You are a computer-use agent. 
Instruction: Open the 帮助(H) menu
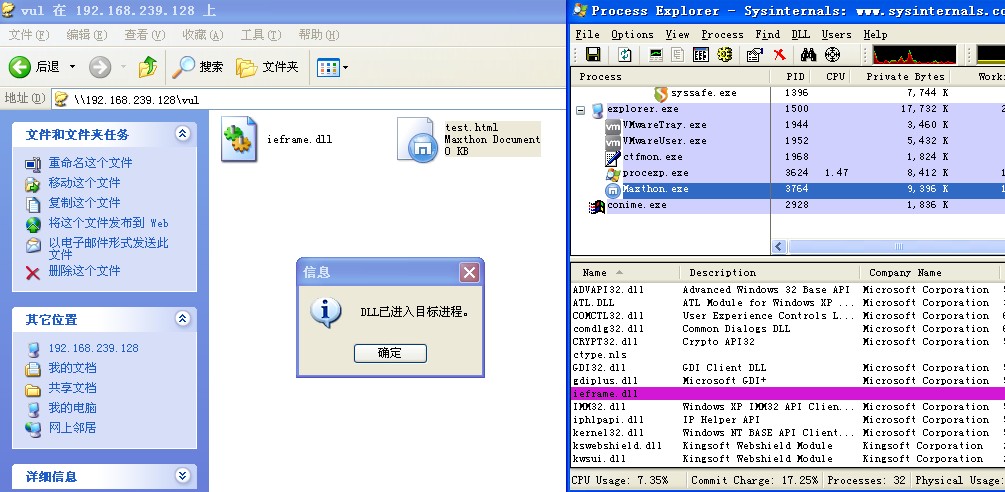point(319,35)
